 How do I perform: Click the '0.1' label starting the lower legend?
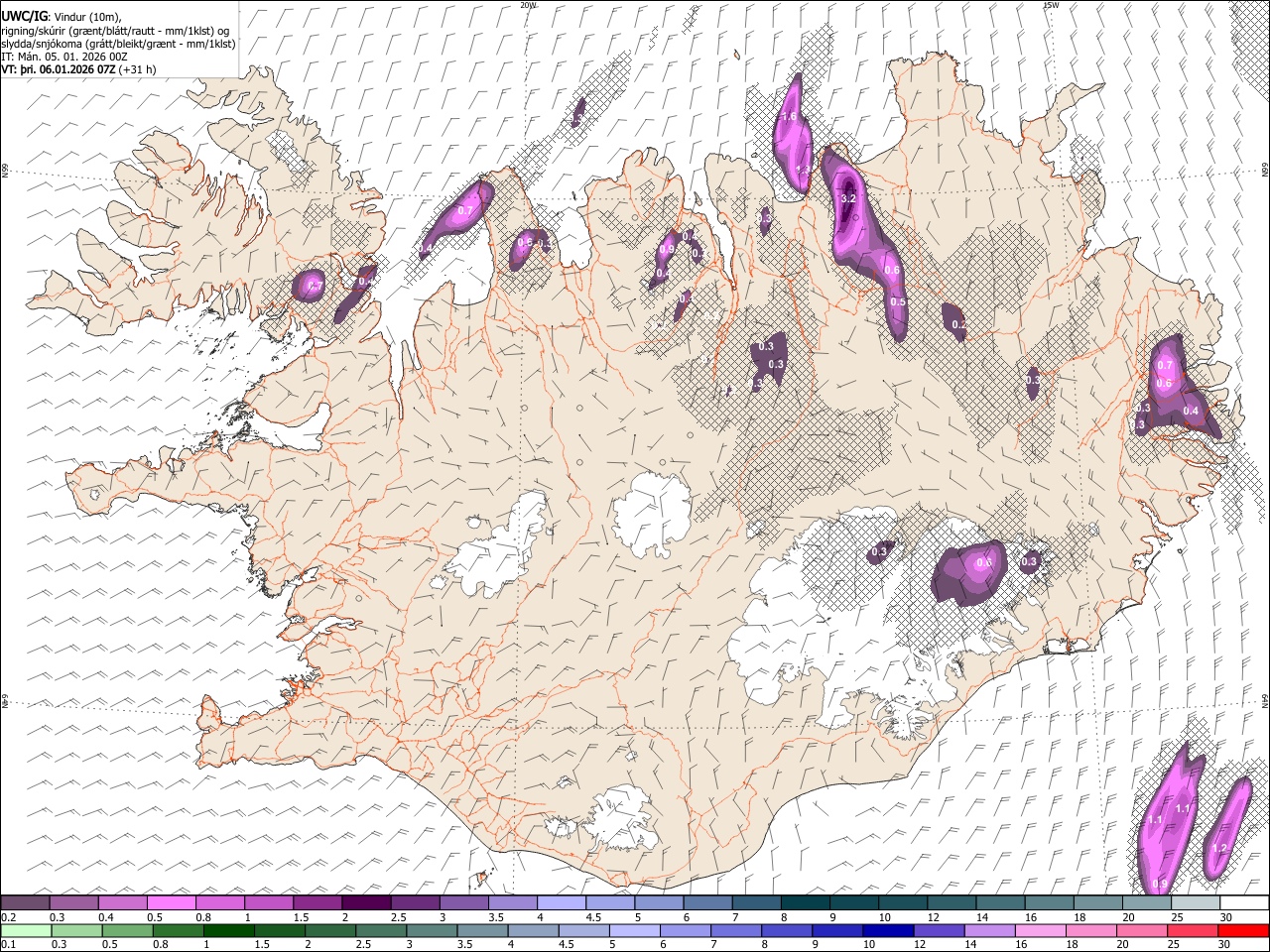coord(9,945)
